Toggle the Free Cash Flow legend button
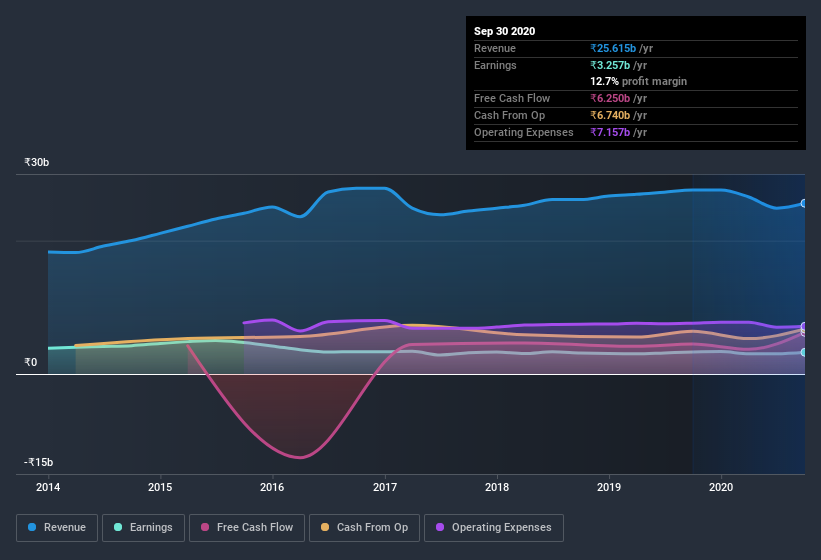The width and height of the screenshot is (821, 560). pyautogui.click(x=247, y=528)
